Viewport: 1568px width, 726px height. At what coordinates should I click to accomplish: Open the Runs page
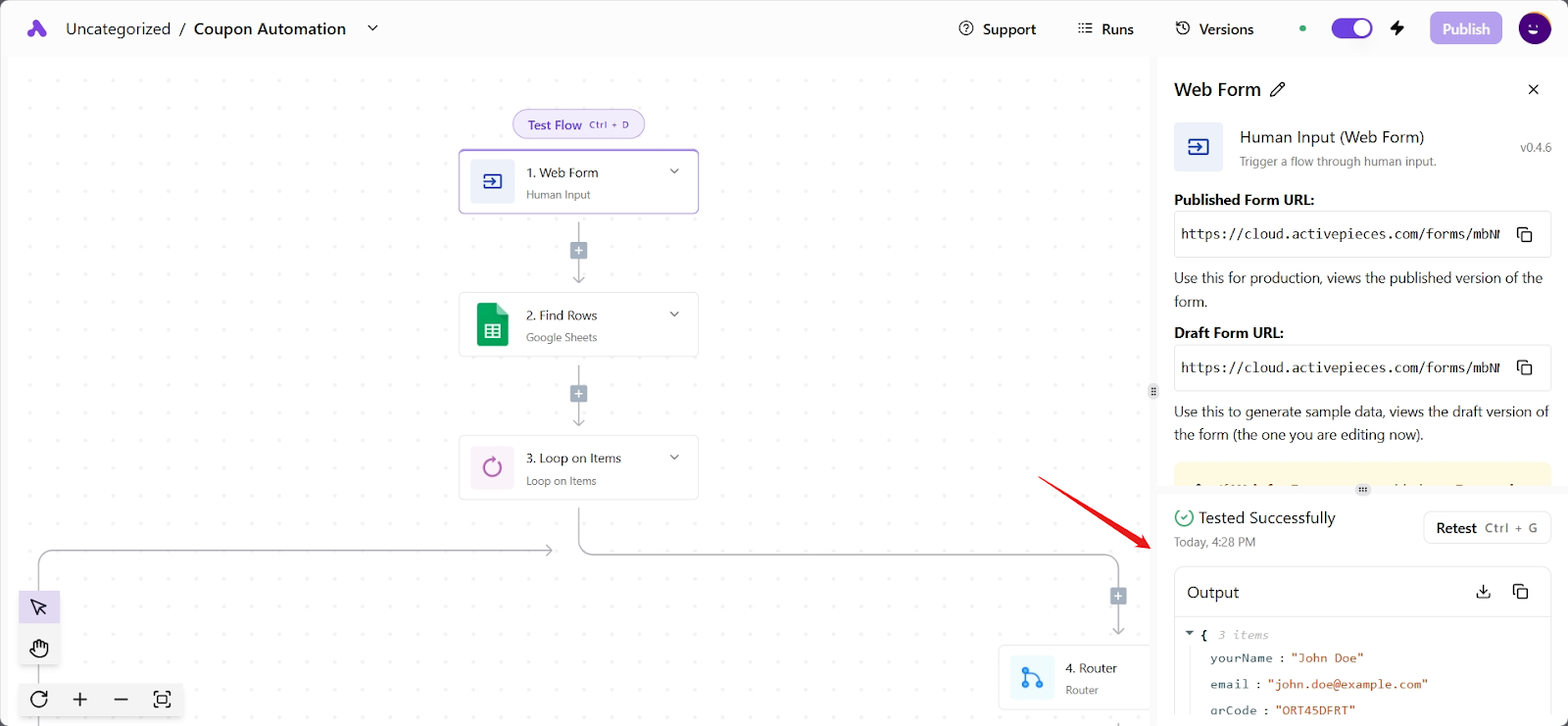point(1105,29)
